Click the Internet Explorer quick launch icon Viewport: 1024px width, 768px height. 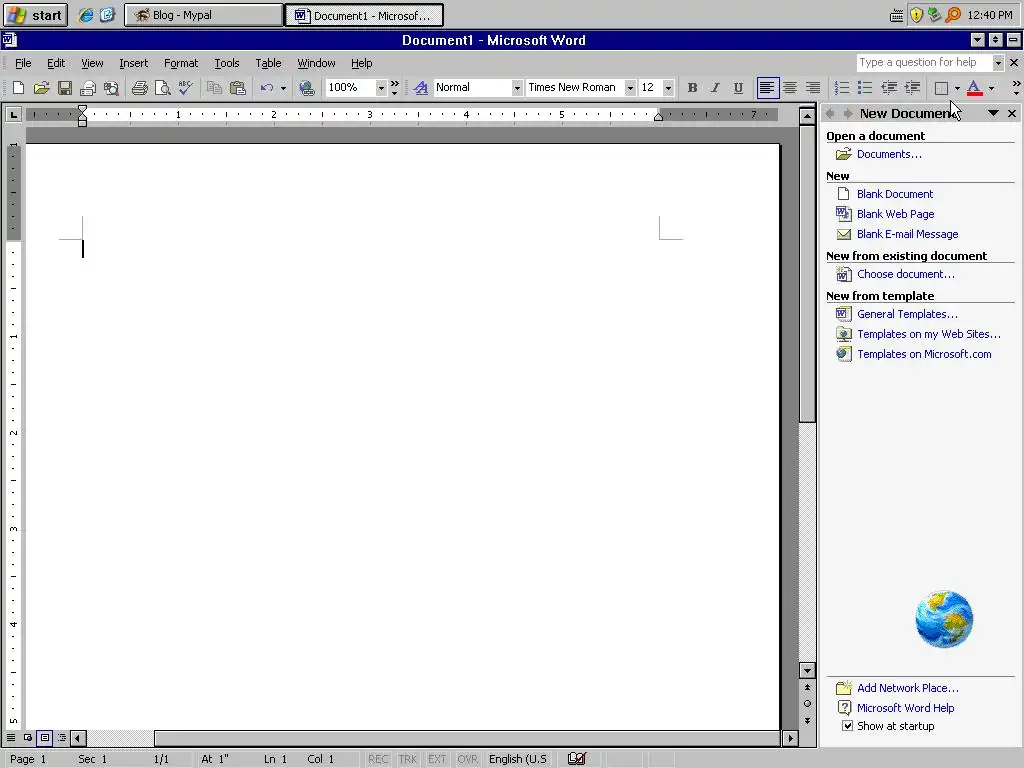86,15
